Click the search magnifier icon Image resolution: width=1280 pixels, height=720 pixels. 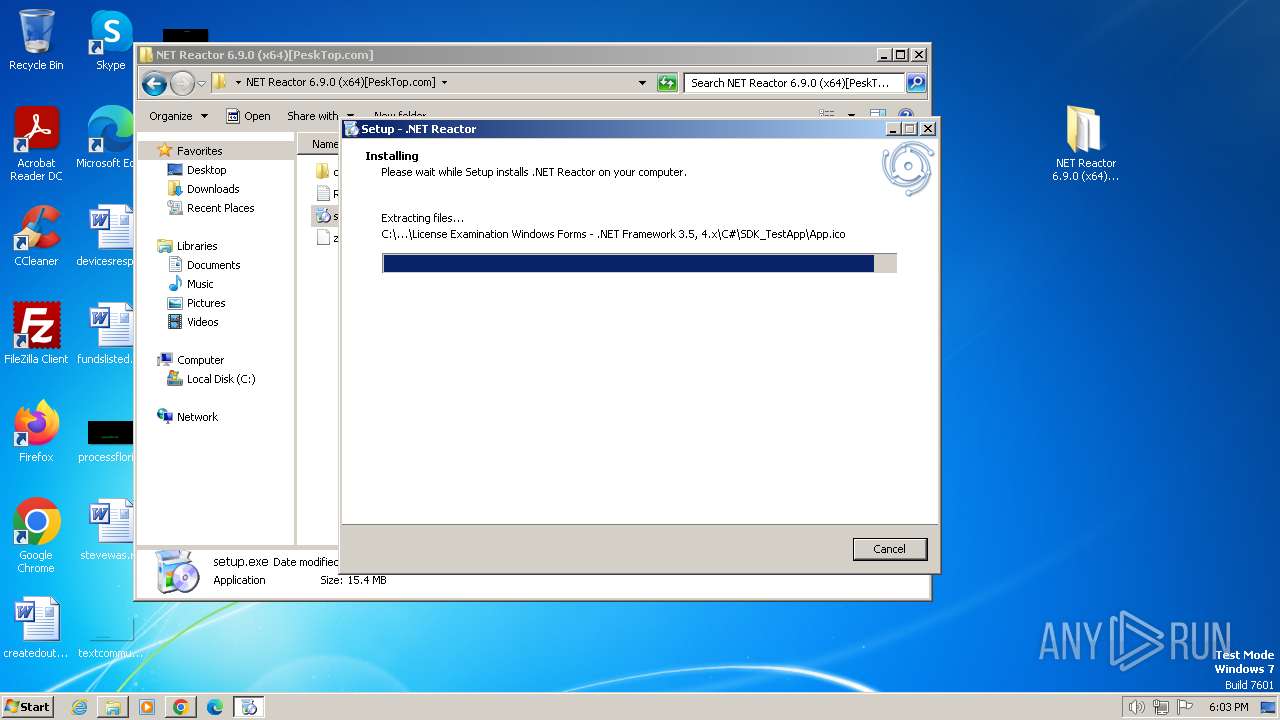(x=915, y=83)
